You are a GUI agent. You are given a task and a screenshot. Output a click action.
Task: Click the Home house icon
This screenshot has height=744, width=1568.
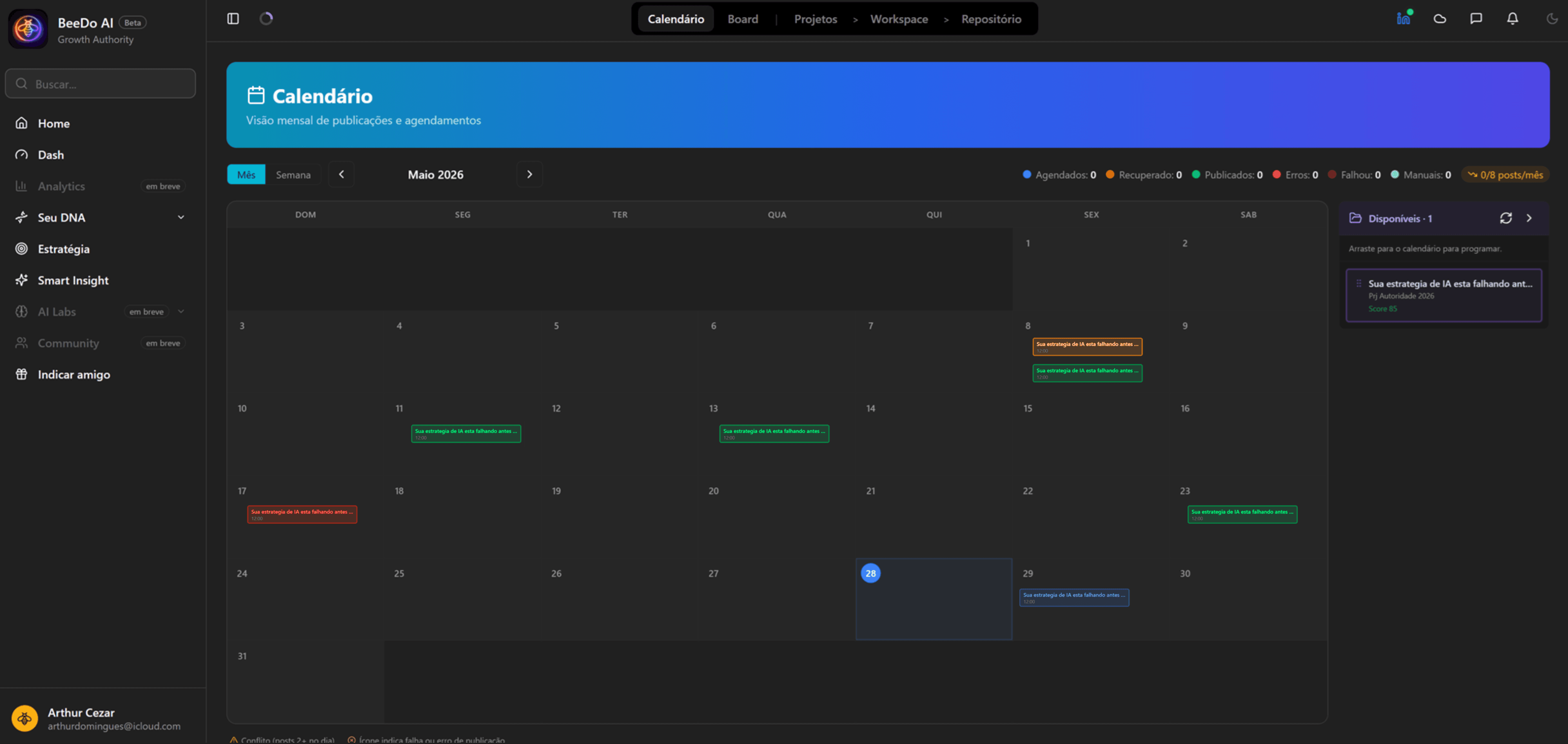(x=21, y=123)
